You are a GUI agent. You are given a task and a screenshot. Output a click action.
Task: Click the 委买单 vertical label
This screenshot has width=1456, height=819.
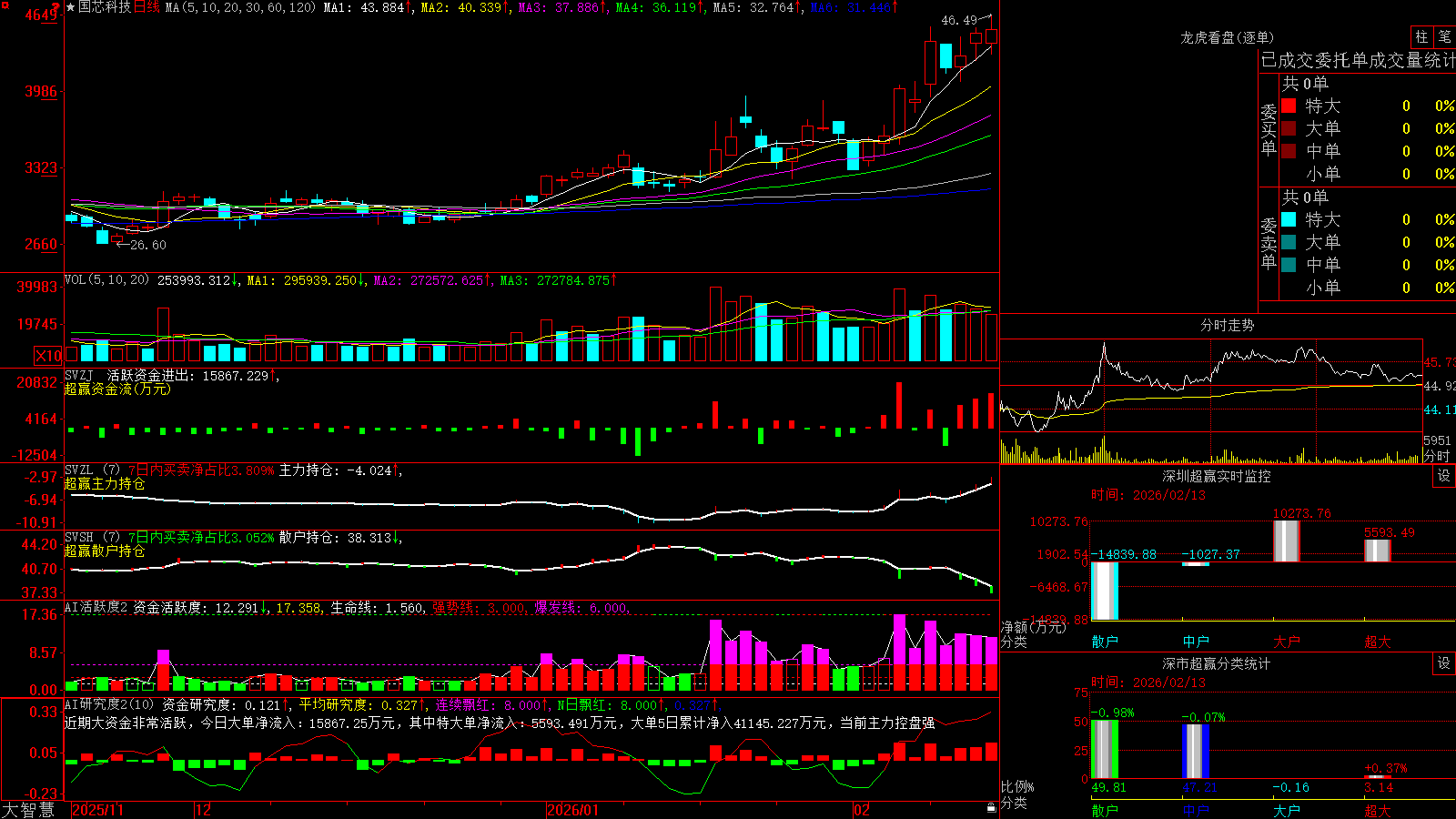[1269, 129]
